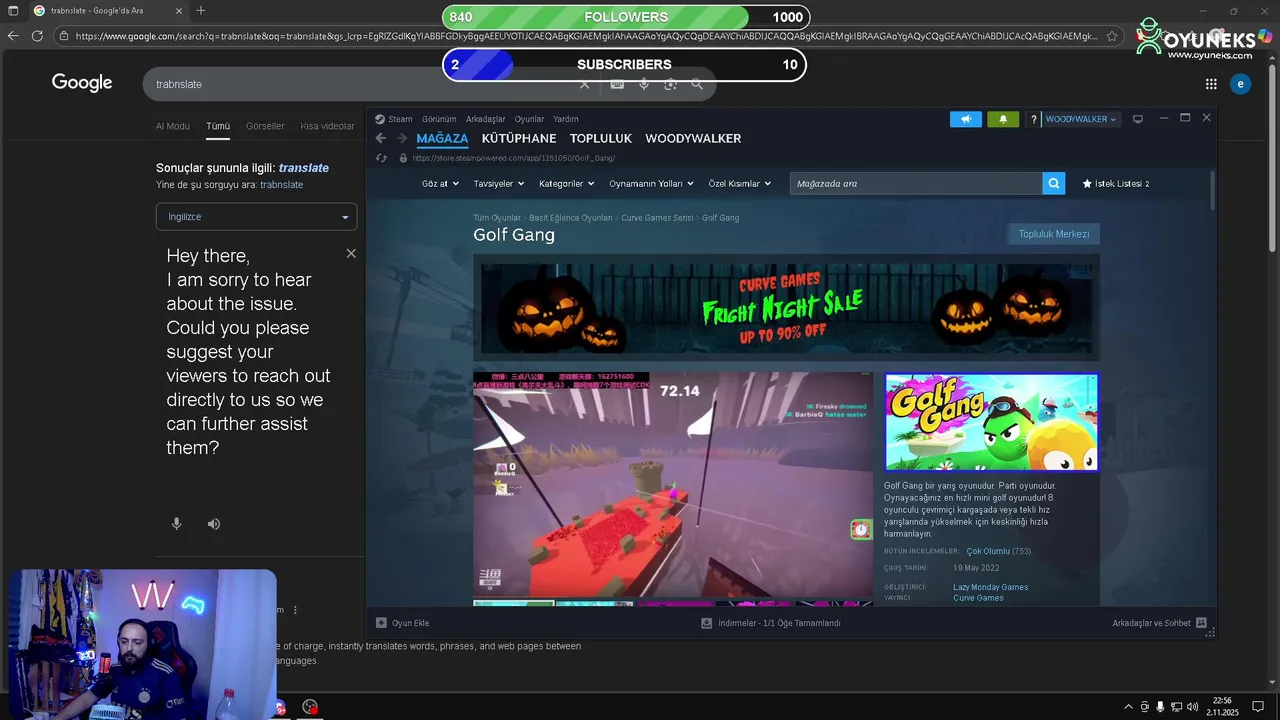Click the Steam store page scrollbar
The height and width of the screenshot is (720, 1280).
1213,192
